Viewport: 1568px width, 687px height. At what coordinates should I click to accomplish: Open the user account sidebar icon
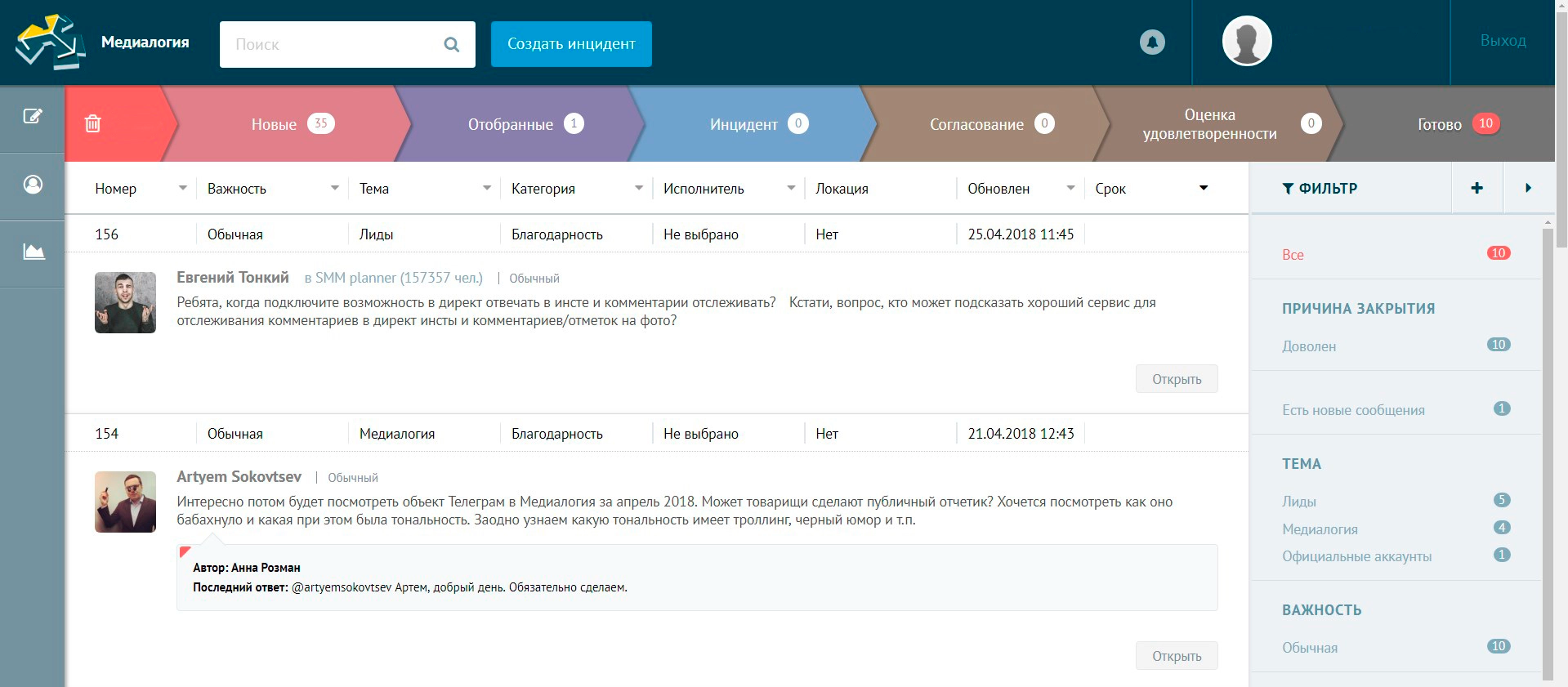[33, 184]
